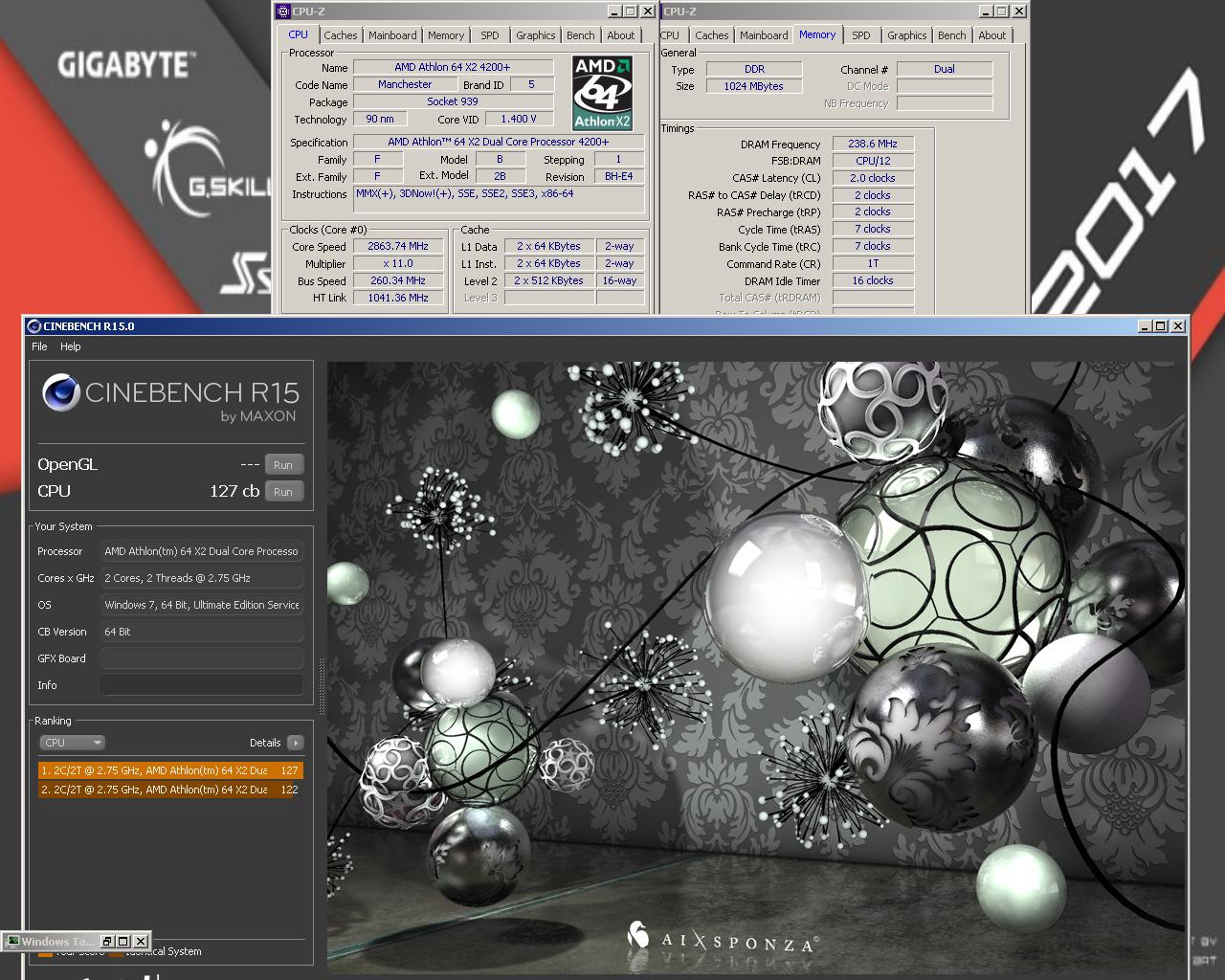
Task: Click the left CPU-Z window title icon
Action: 282,11
